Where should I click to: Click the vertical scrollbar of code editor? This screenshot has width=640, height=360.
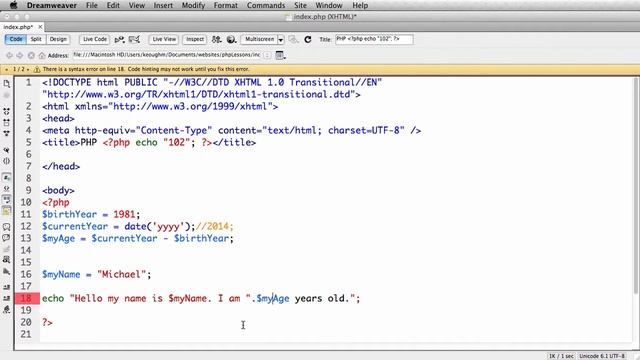coord(636,186)
